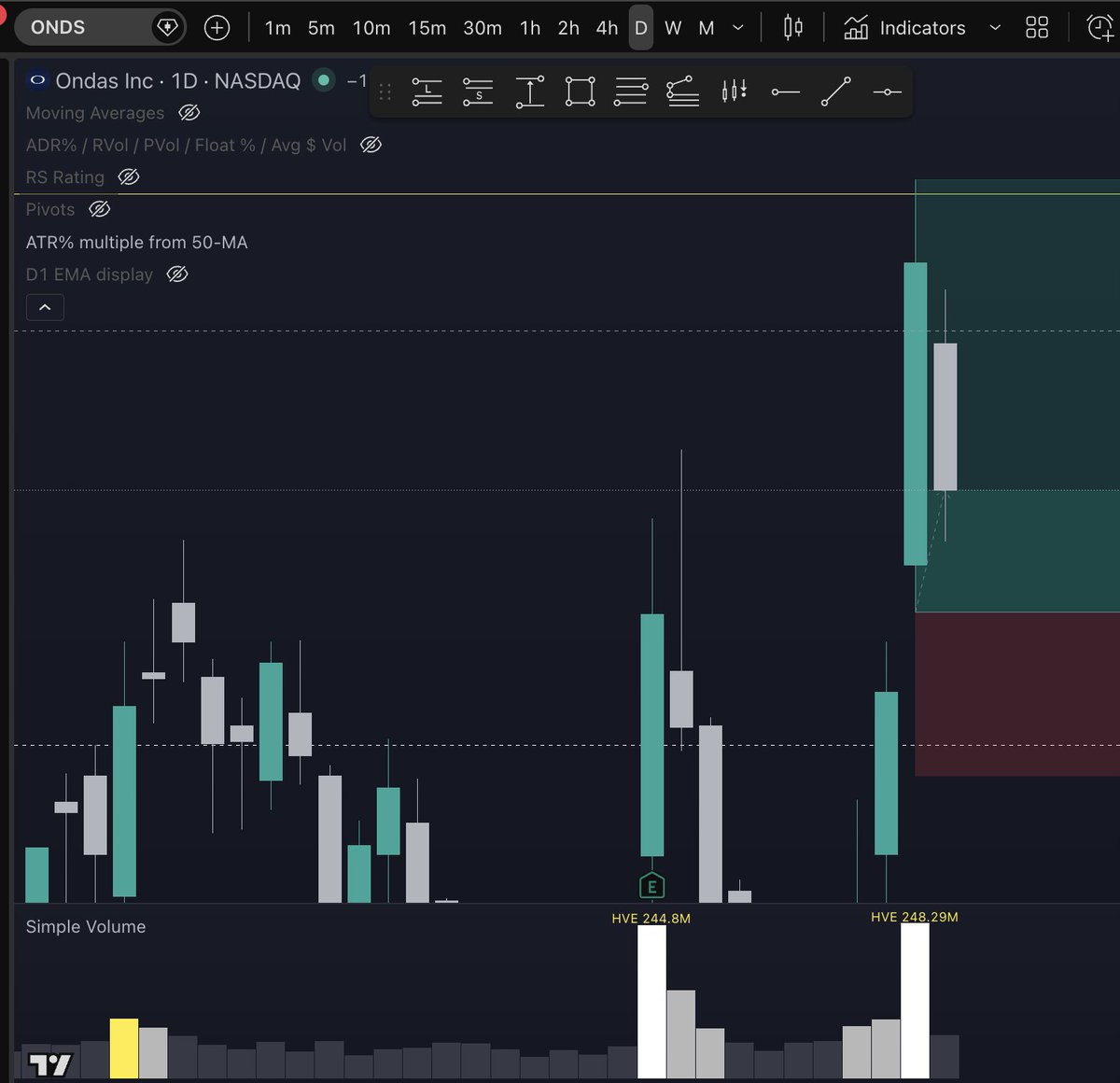The image size is (1120, 1083).
Task: Click the D1 EMA display label
Action: pos(90,274)
